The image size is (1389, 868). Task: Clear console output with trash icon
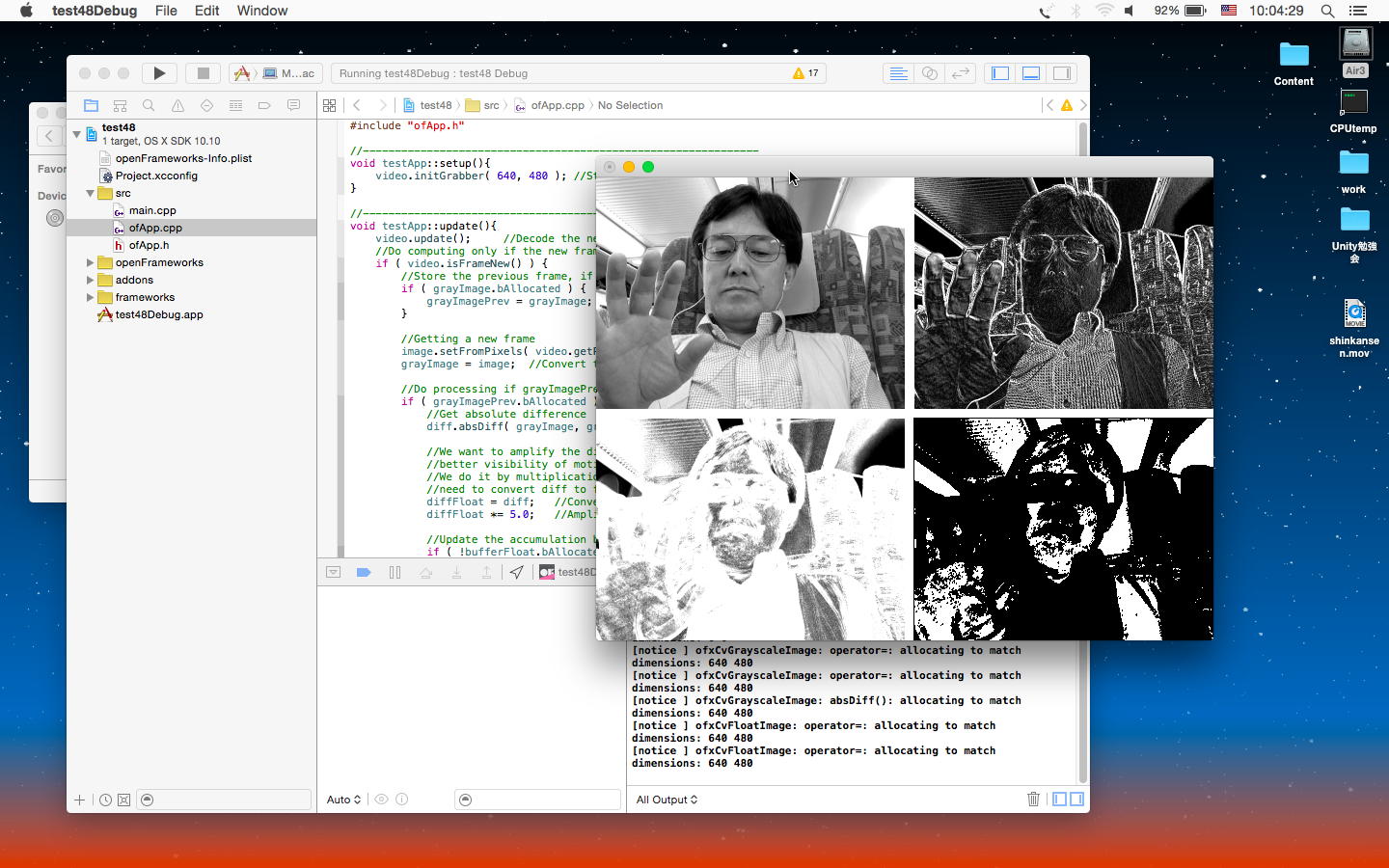(x=1033, y=799)
